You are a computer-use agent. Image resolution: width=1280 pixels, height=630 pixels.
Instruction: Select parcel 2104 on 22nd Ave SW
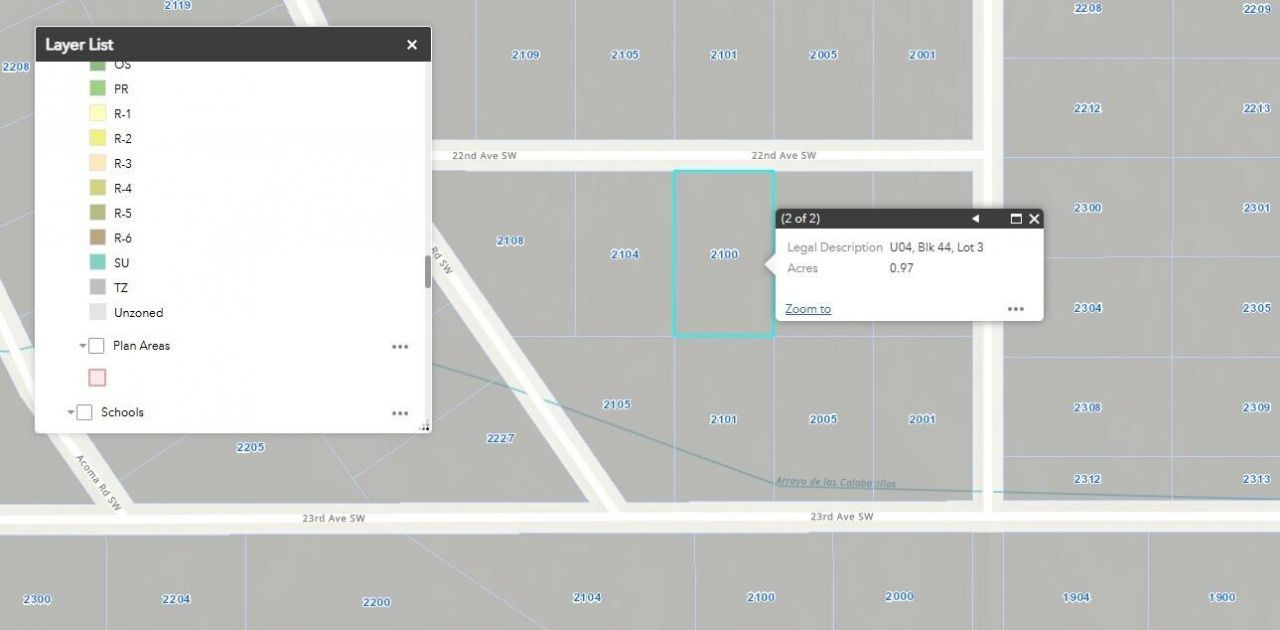coord(625,254)
